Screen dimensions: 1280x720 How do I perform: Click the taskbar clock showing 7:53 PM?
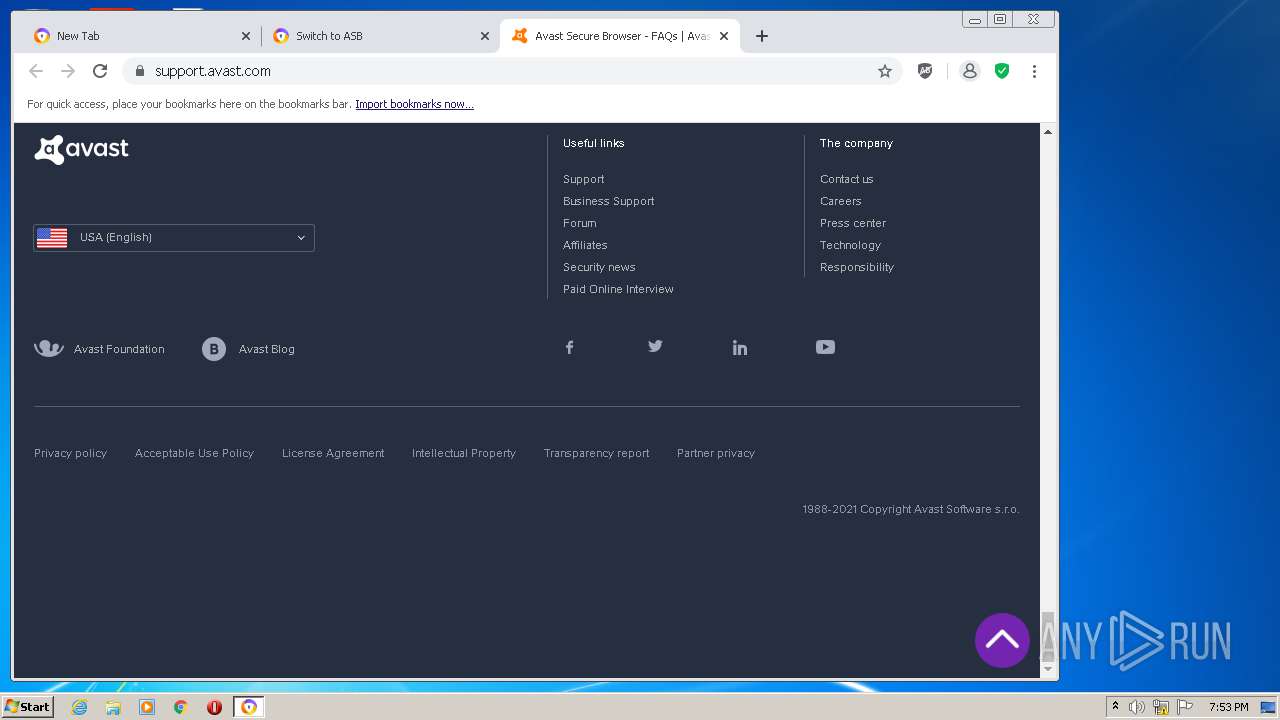click(1229, 707)
